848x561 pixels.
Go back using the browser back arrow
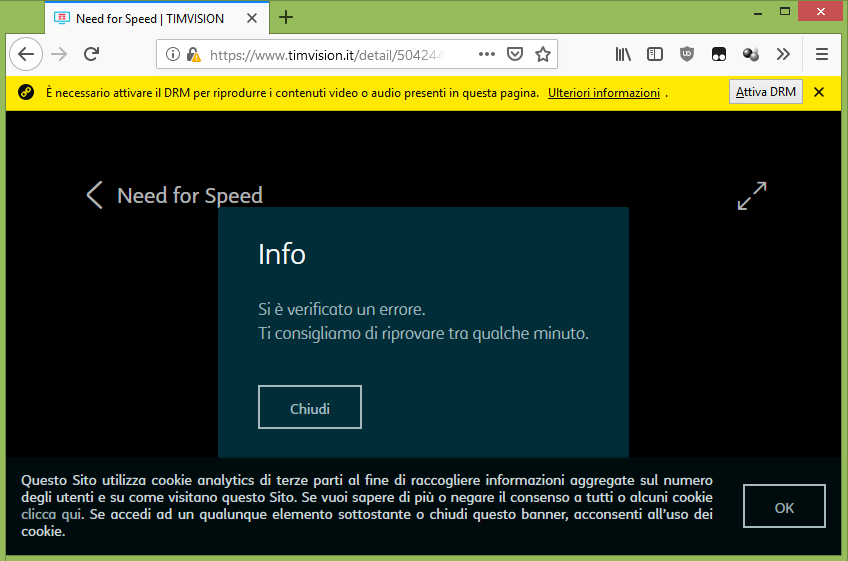26,54
